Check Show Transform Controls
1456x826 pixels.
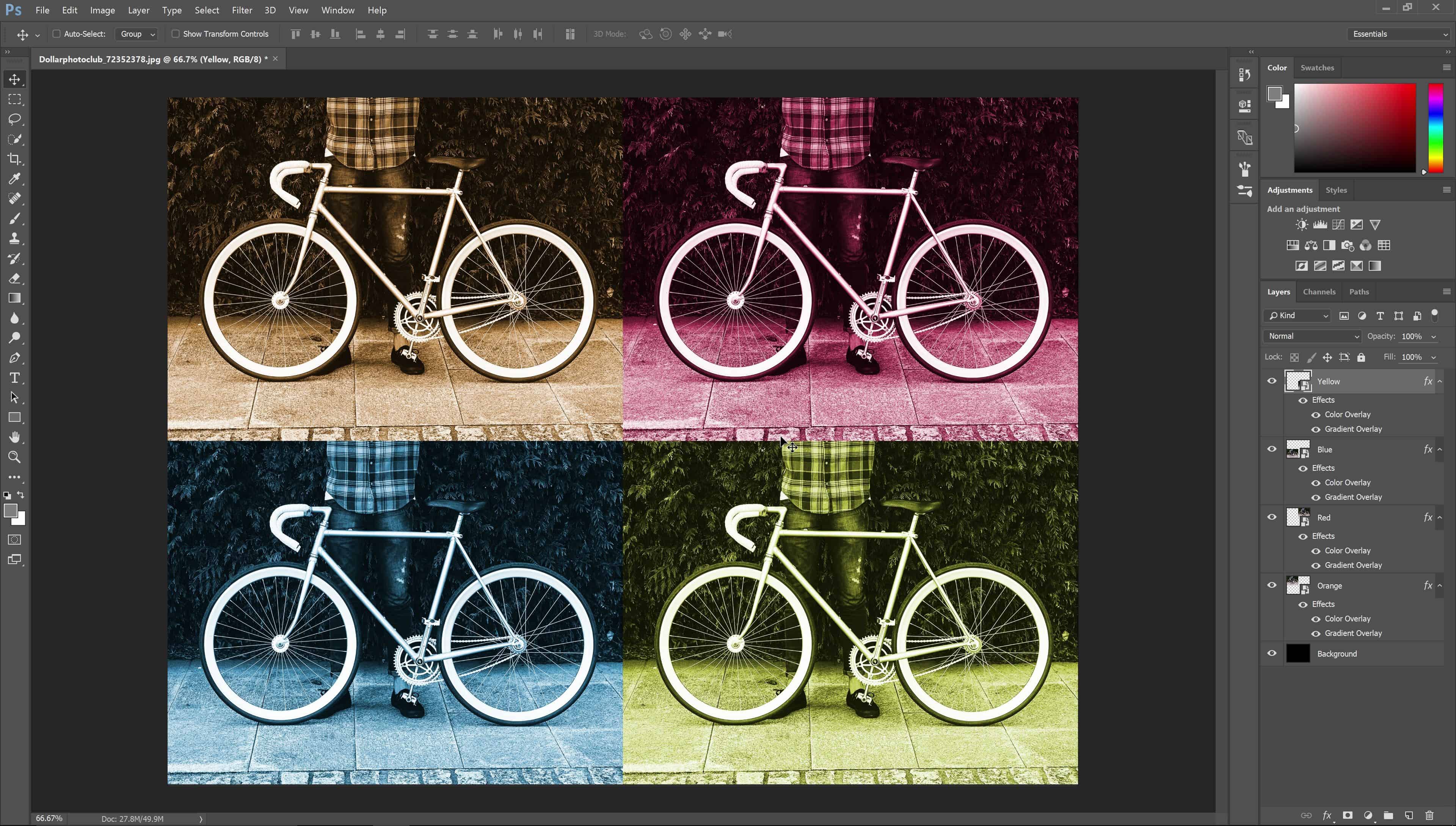[176, 34]
